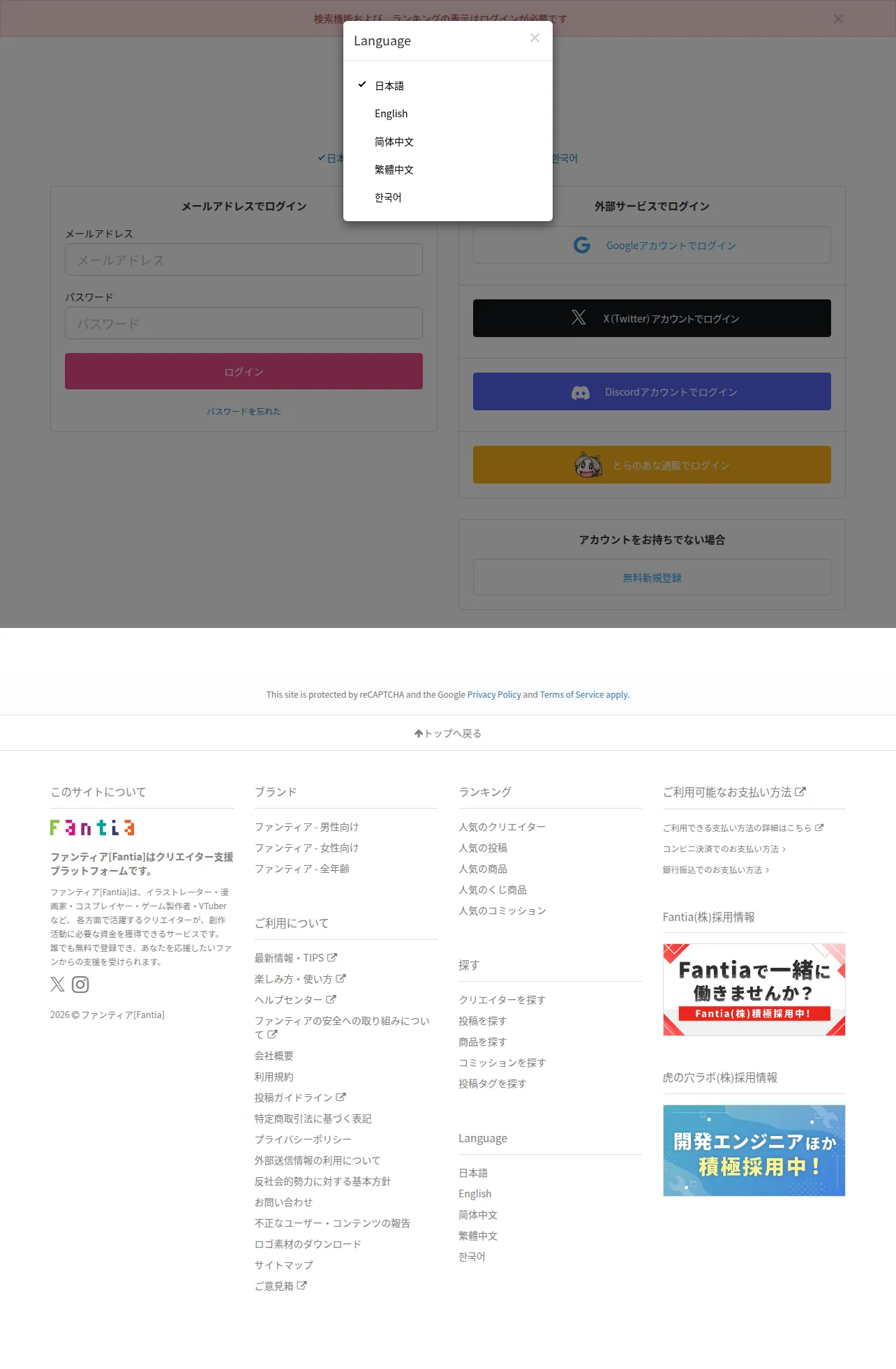This screenshot has width=896, height=1369.
Task: Click the pink ログイン button
Action: click(x=244, y=371)
